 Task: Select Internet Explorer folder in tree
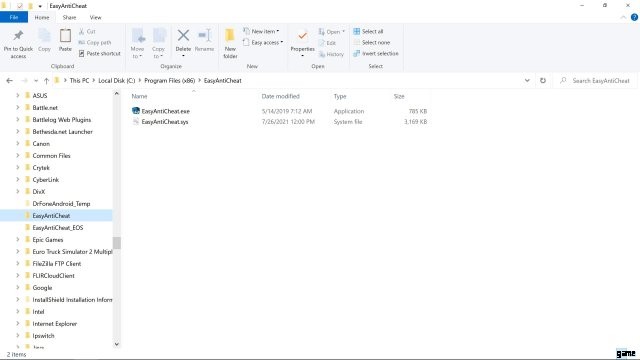[55, 324]
